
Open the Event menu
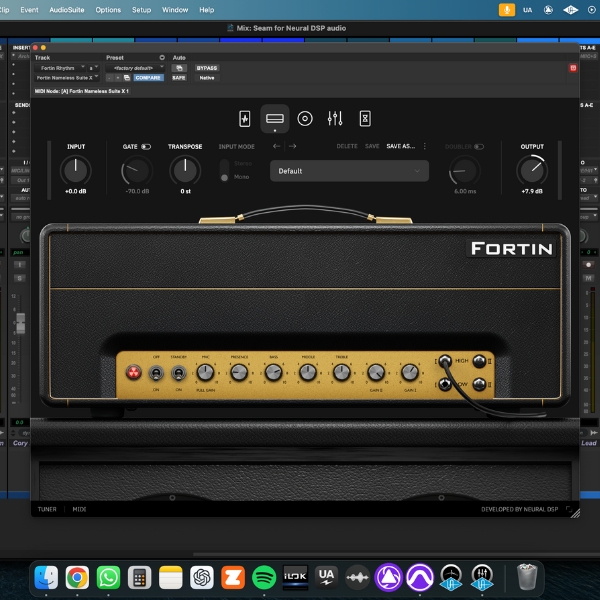(29, 10)
